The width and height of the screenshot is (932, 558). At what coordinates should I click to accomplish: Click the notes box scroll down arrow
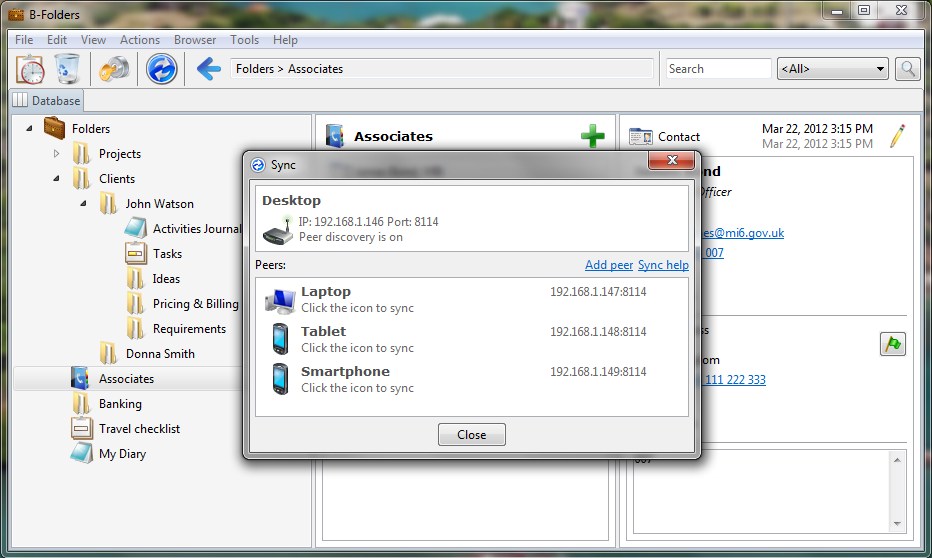897,524
